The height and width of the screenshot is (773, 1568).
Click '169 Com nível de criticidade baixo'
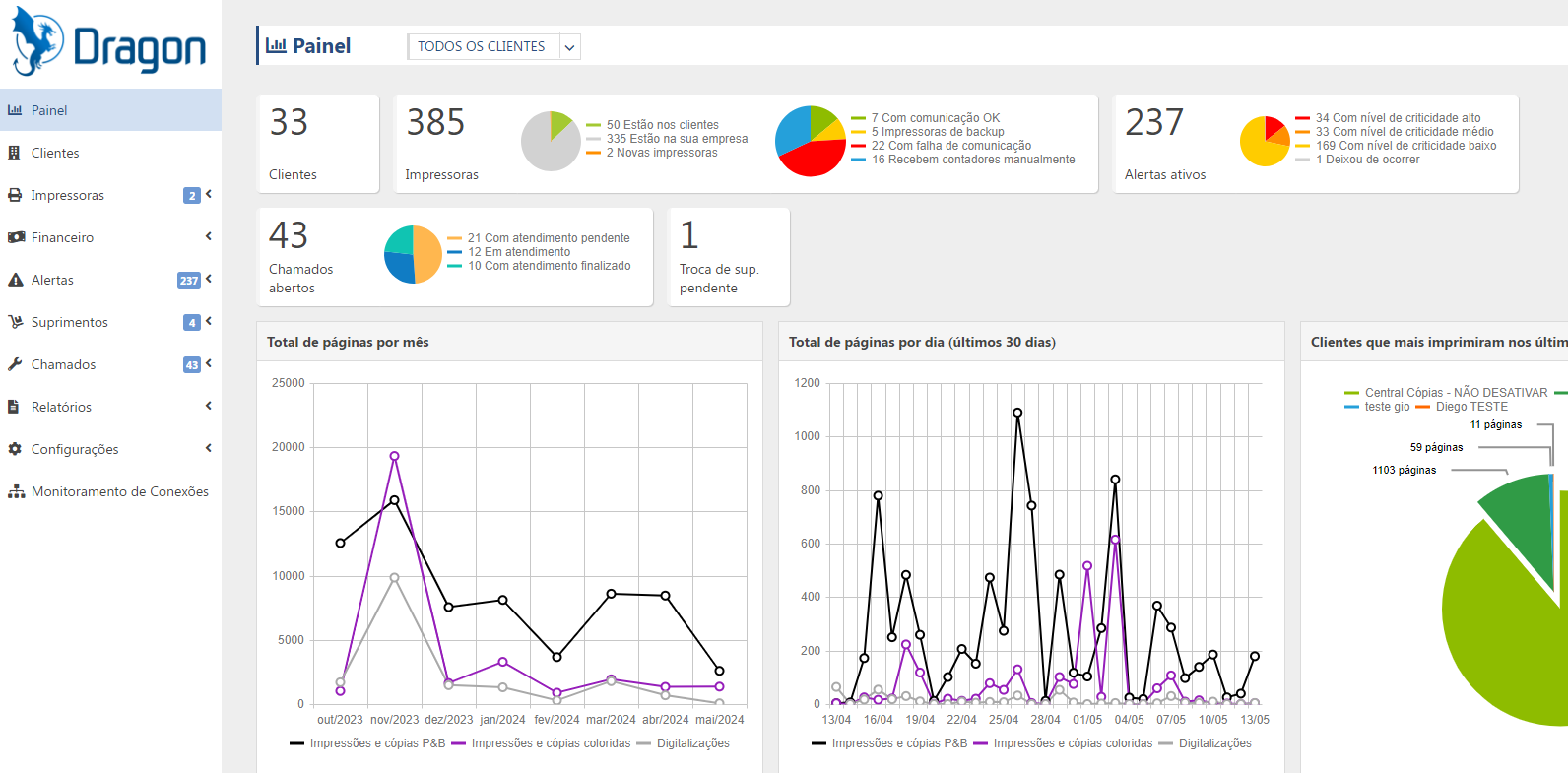click(x=1396, y=146)
